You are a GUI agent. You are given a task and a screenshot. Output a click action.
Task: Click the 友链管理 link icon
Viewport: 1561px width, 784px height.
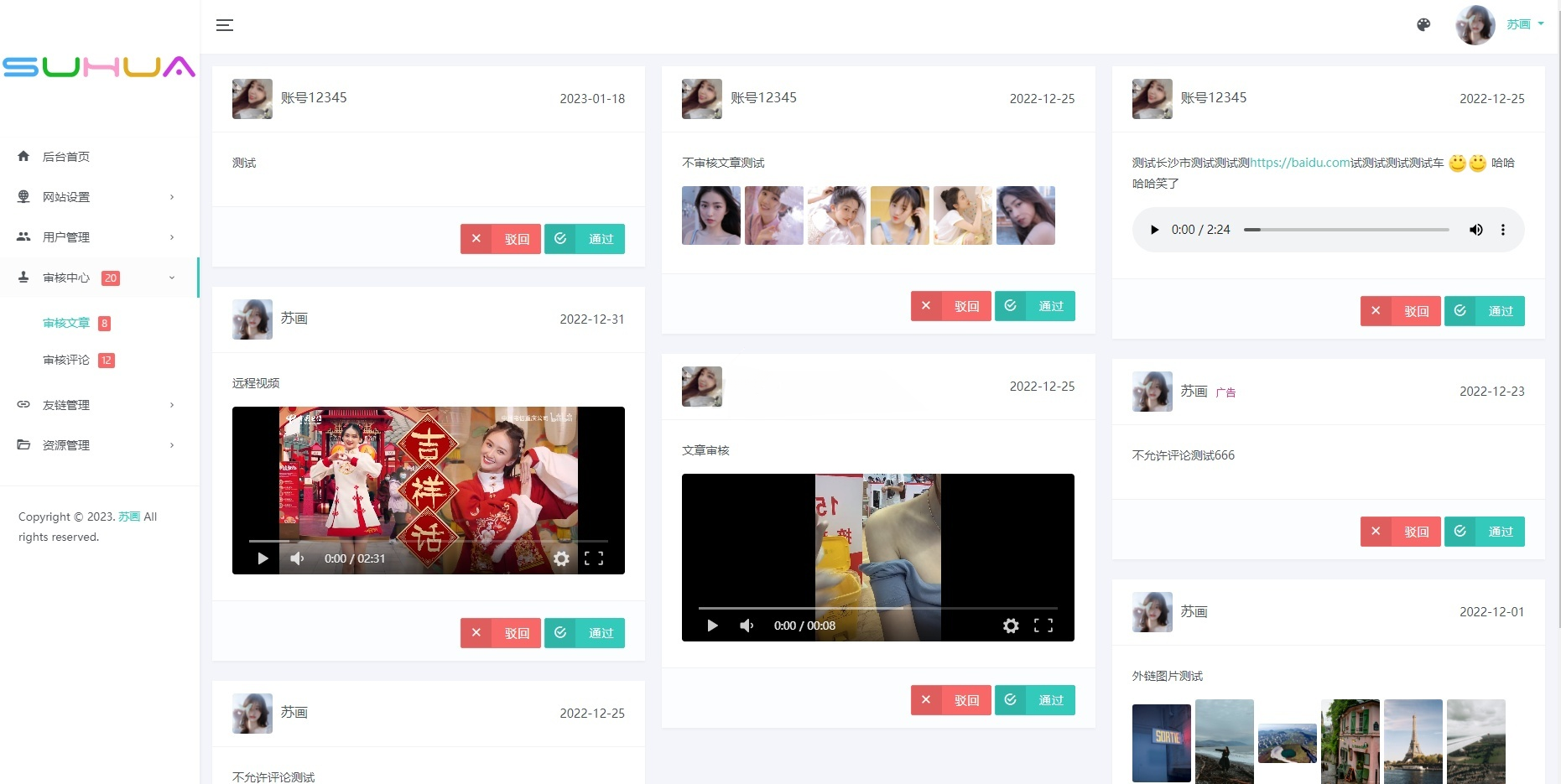click(23, 405)
